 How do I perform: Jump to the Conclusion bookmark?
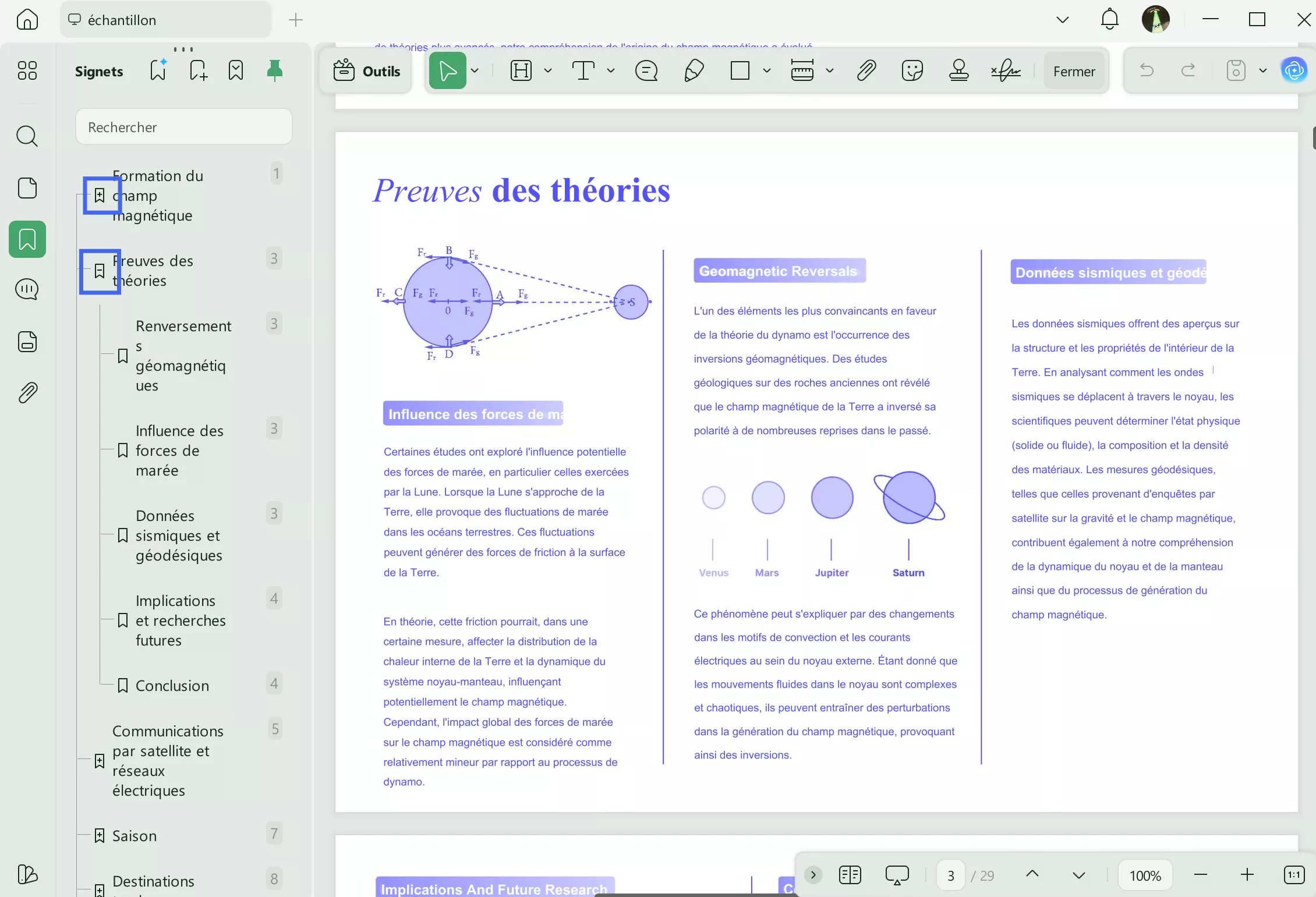pos(172,686)
